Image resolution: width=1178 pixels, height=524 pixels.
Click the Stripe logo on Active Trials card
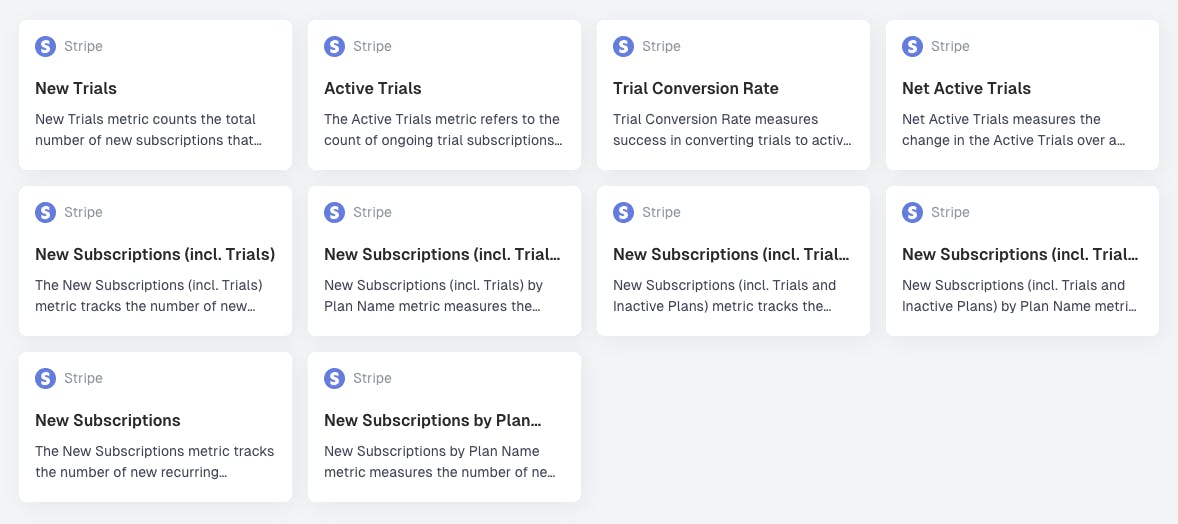(x=334, y=47)
